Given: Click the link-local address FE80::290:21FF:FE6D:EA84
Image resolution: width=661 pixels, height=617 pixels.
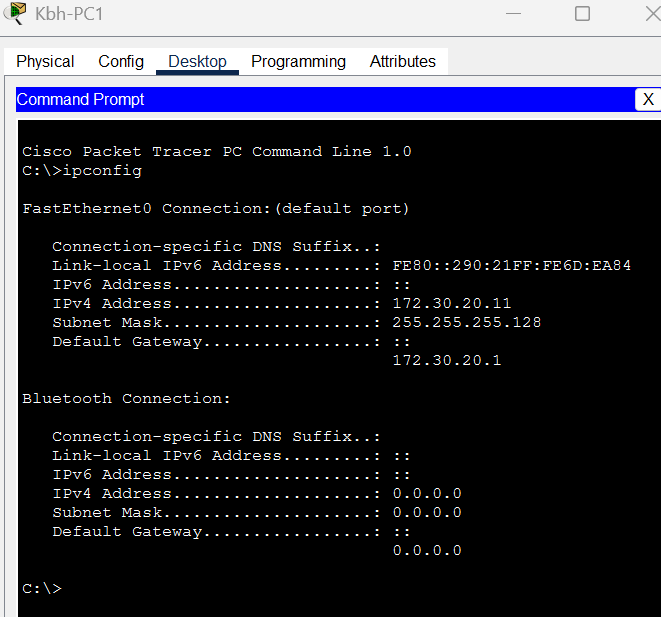Looking at the screenshot, I should [511, 266].
